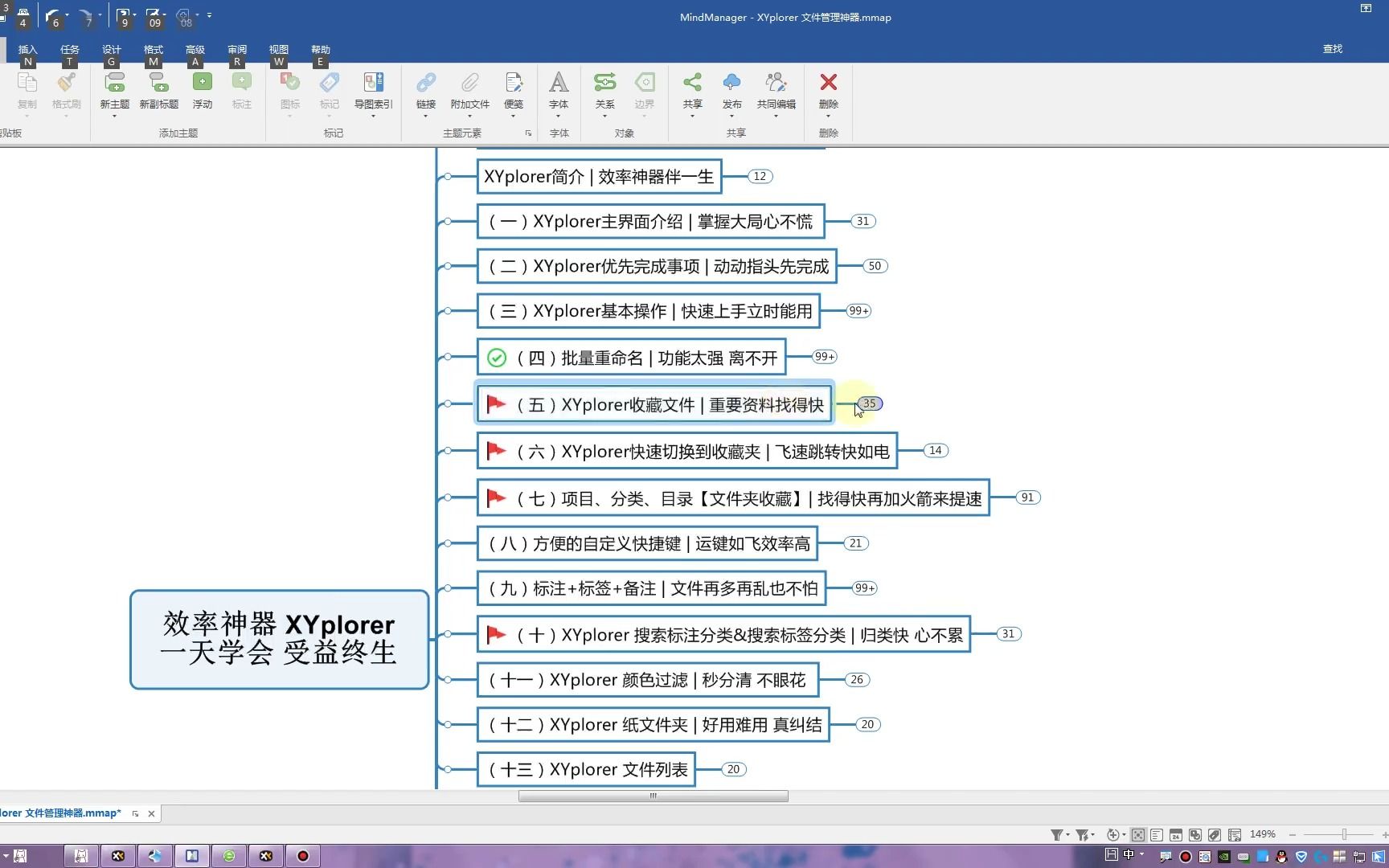
Task: Click the 查找 (Find) button
Action: pyautogui.click(x=1332, y=49)
